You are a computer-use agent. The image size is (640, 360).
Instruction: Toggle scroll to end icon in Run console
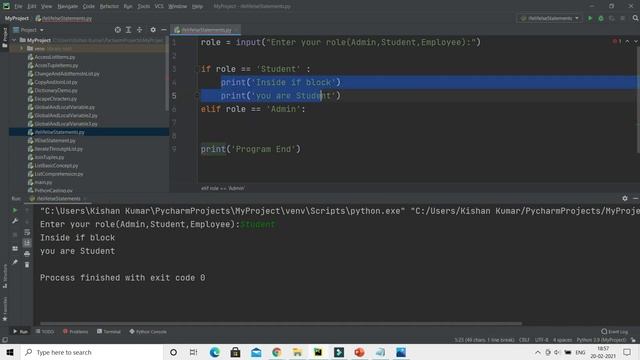pos(27,243)
